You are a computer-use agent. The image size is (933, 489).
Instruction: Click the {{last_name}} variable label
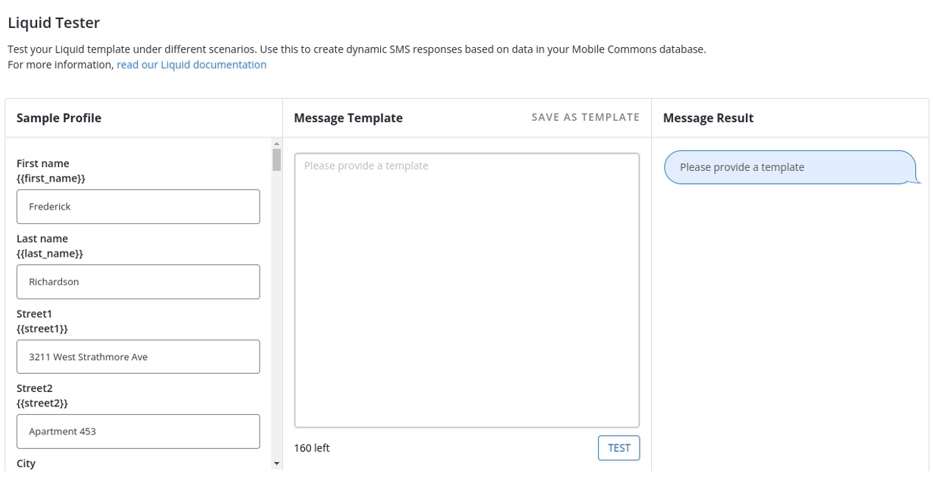tap(50, 254)
